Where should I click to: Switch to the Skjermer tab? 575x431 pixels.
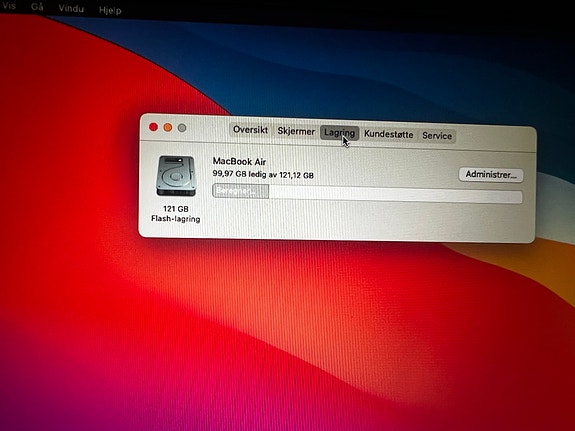point(296,131)
